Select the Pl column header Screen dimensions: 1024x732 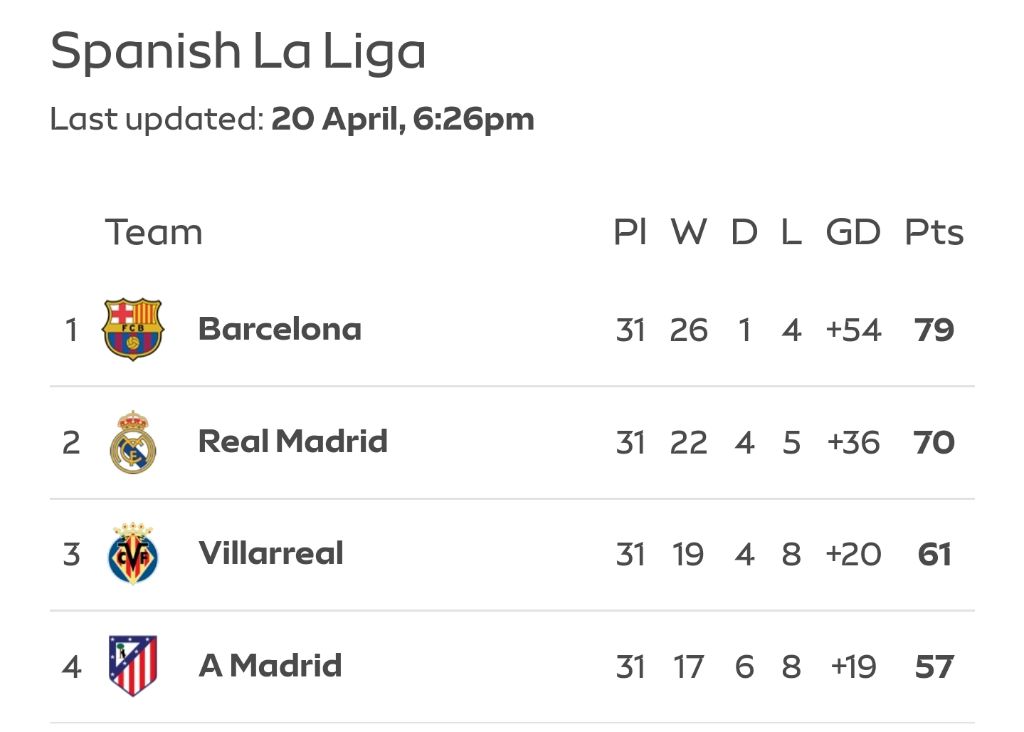click(630, 232)
